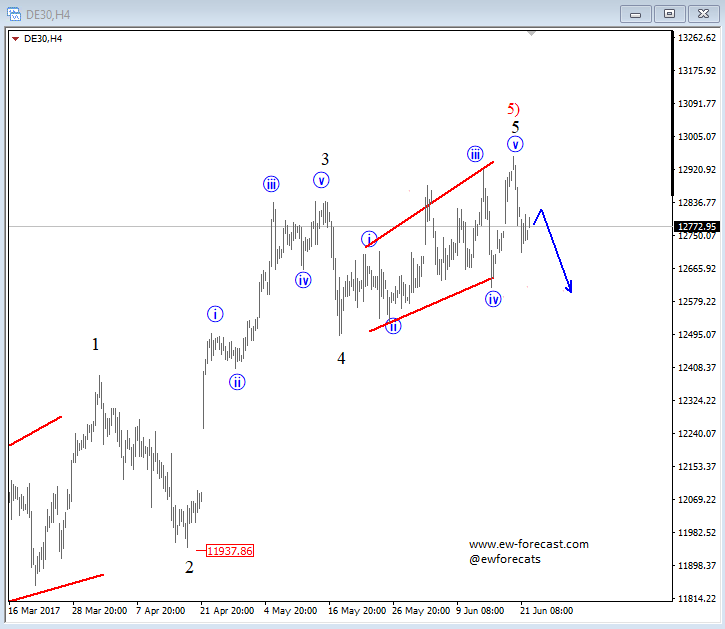
Task: Select the circled blue v label near top
Action: (515, 144)
